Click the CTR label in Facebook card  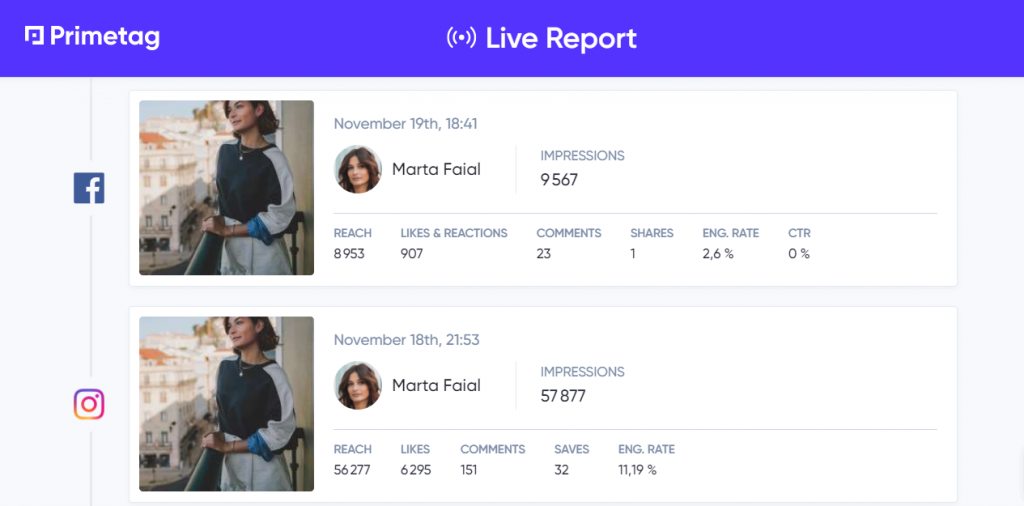point(799,233)
